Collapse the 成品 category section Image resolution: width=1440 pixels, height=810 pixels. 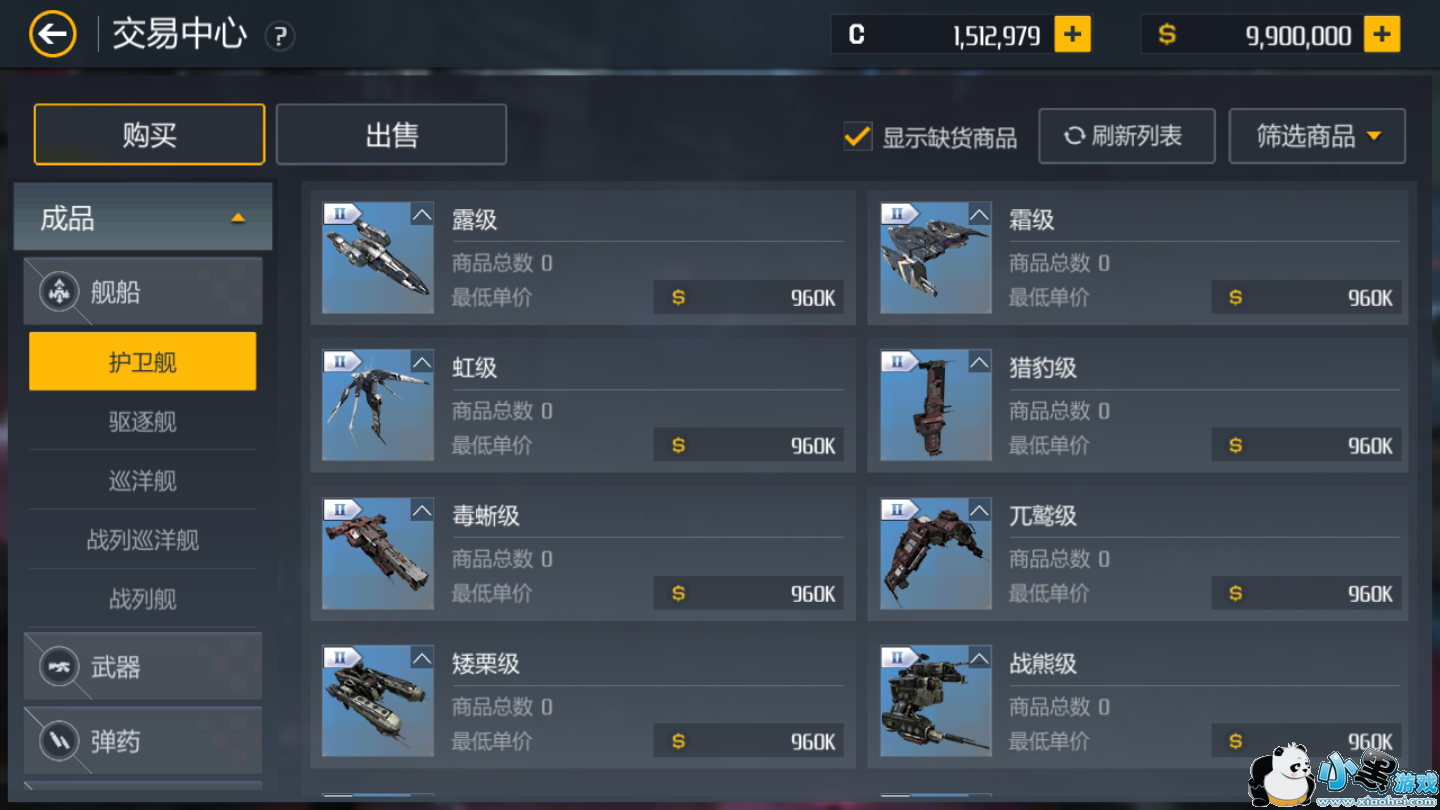tap(237, 217)
